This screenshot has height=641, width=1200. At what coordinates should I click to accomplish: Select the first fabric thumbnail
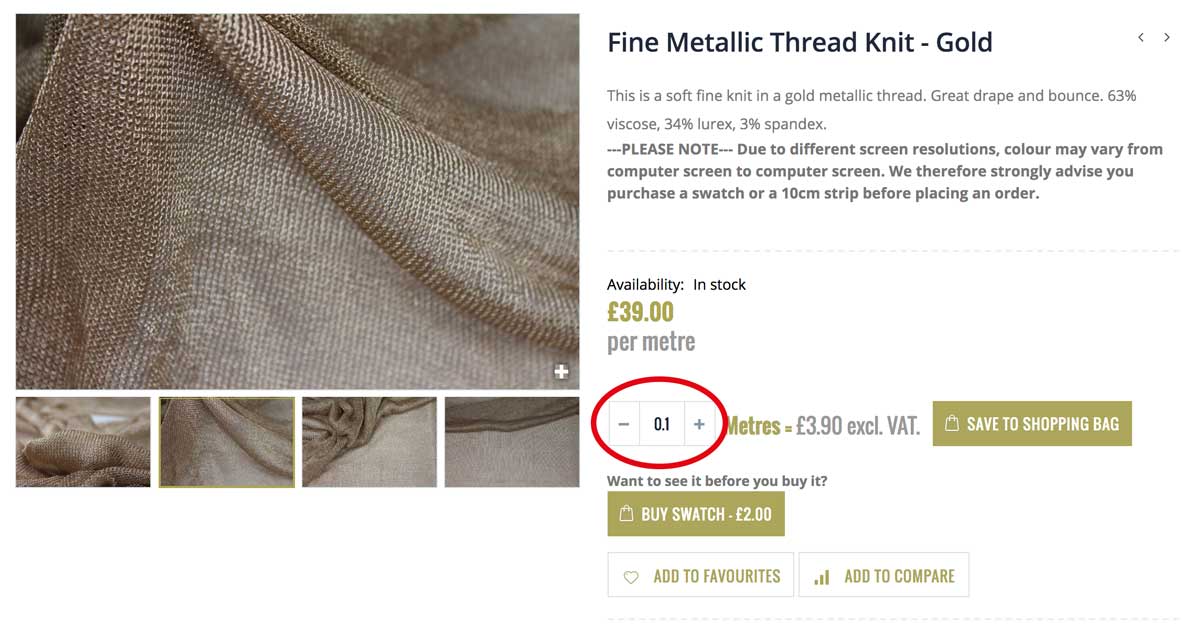click(83, 442)
